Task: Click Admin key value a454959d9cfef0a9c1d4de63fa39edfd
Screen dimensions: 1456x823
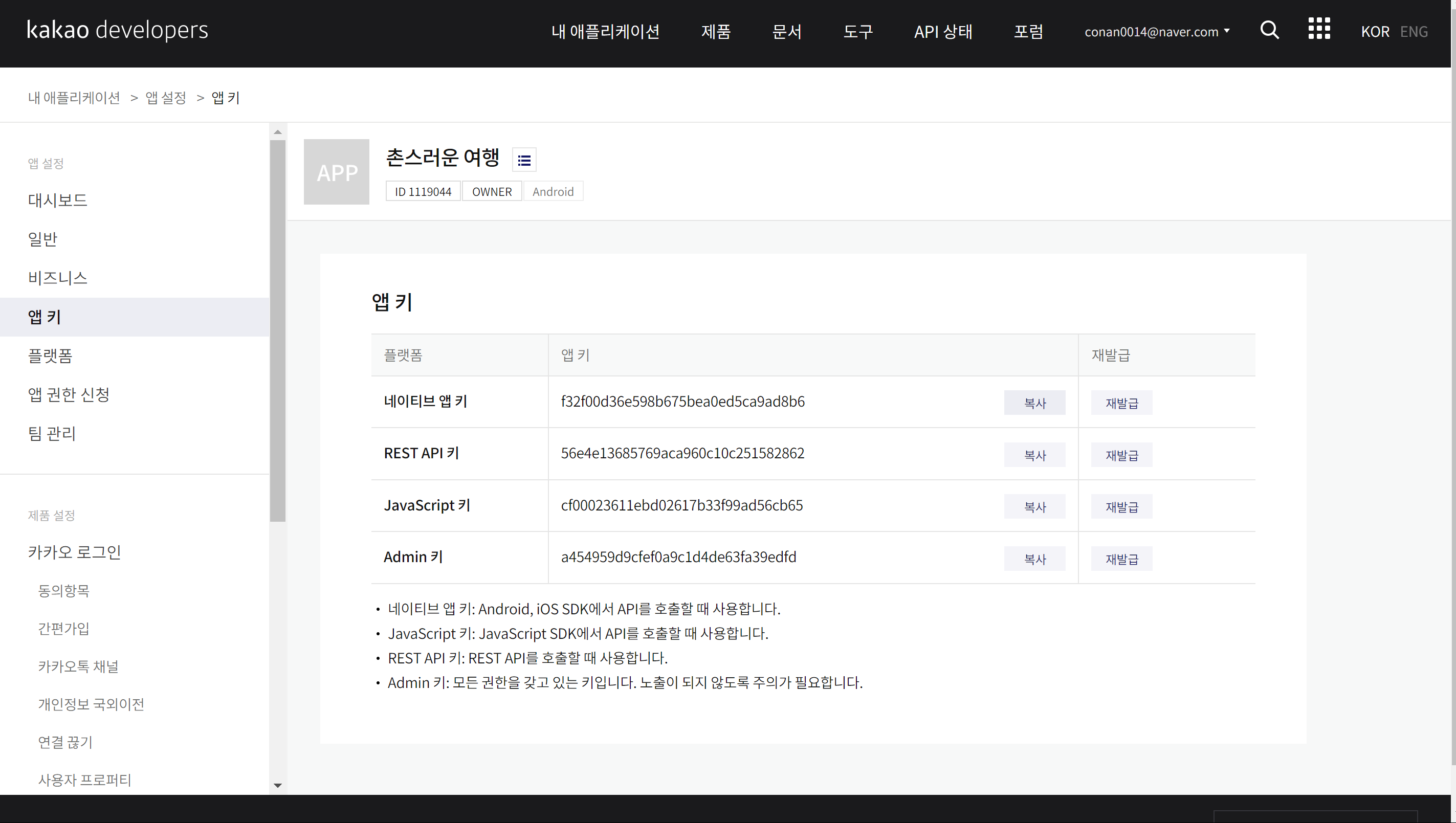Action: (x=678, y=558)
